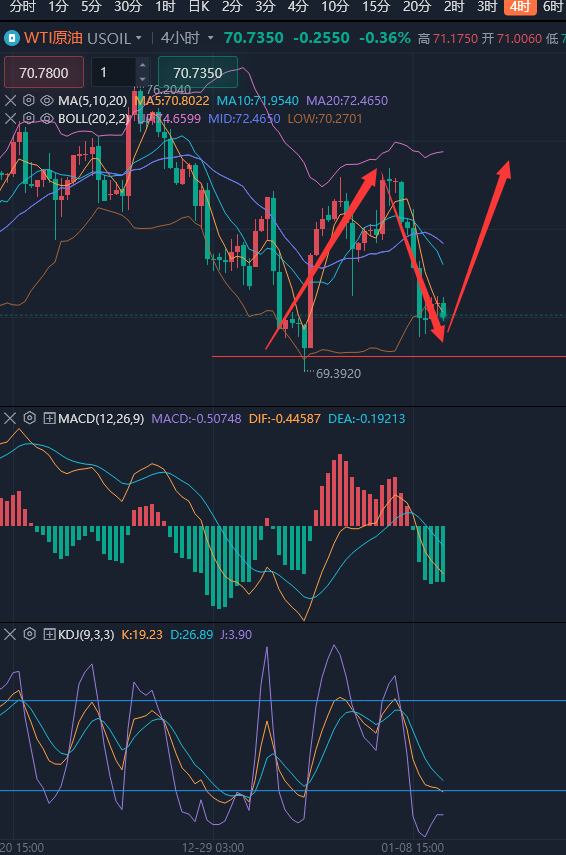
Task: Open settings gear for BOLL(20,2,2)
Action: click(29, 118)
